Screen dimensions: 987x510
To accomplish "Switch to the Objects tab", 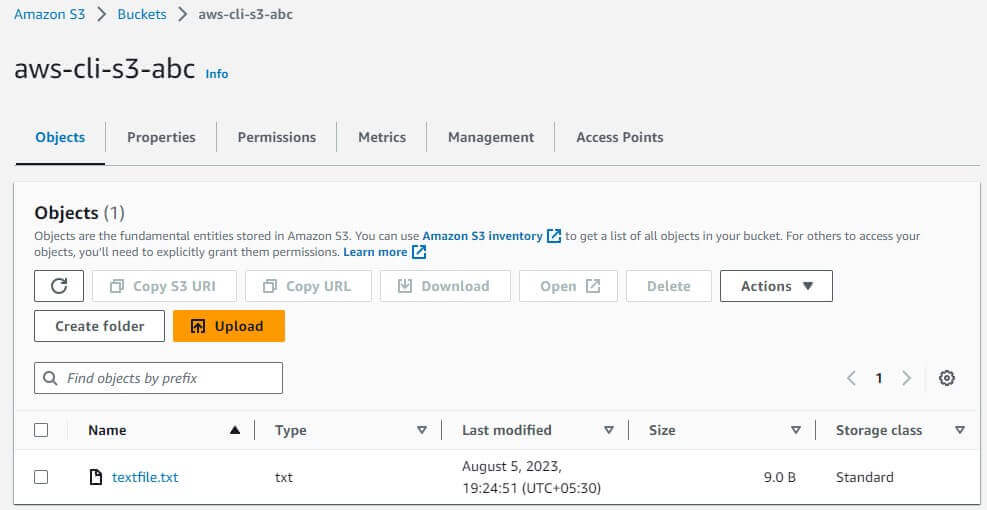I will 60,137.
